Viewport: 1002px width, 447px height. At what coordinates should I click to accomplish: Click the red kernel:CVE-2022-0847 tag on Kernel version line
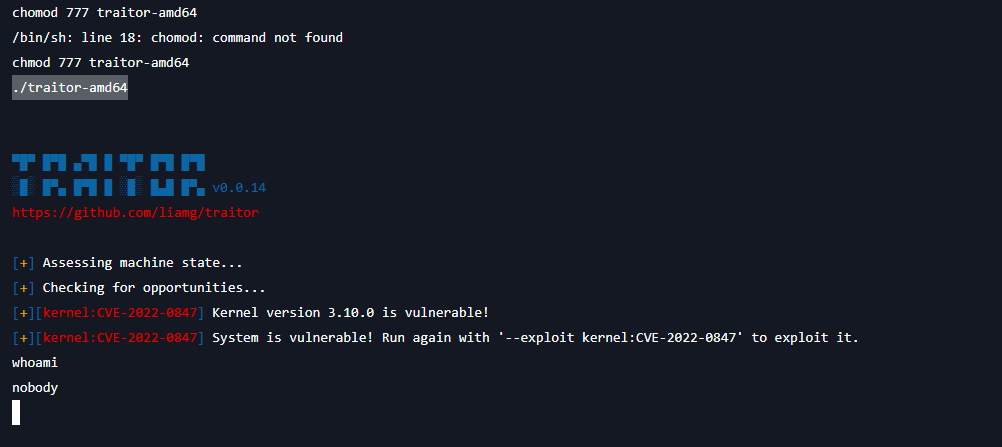point(120,313)
